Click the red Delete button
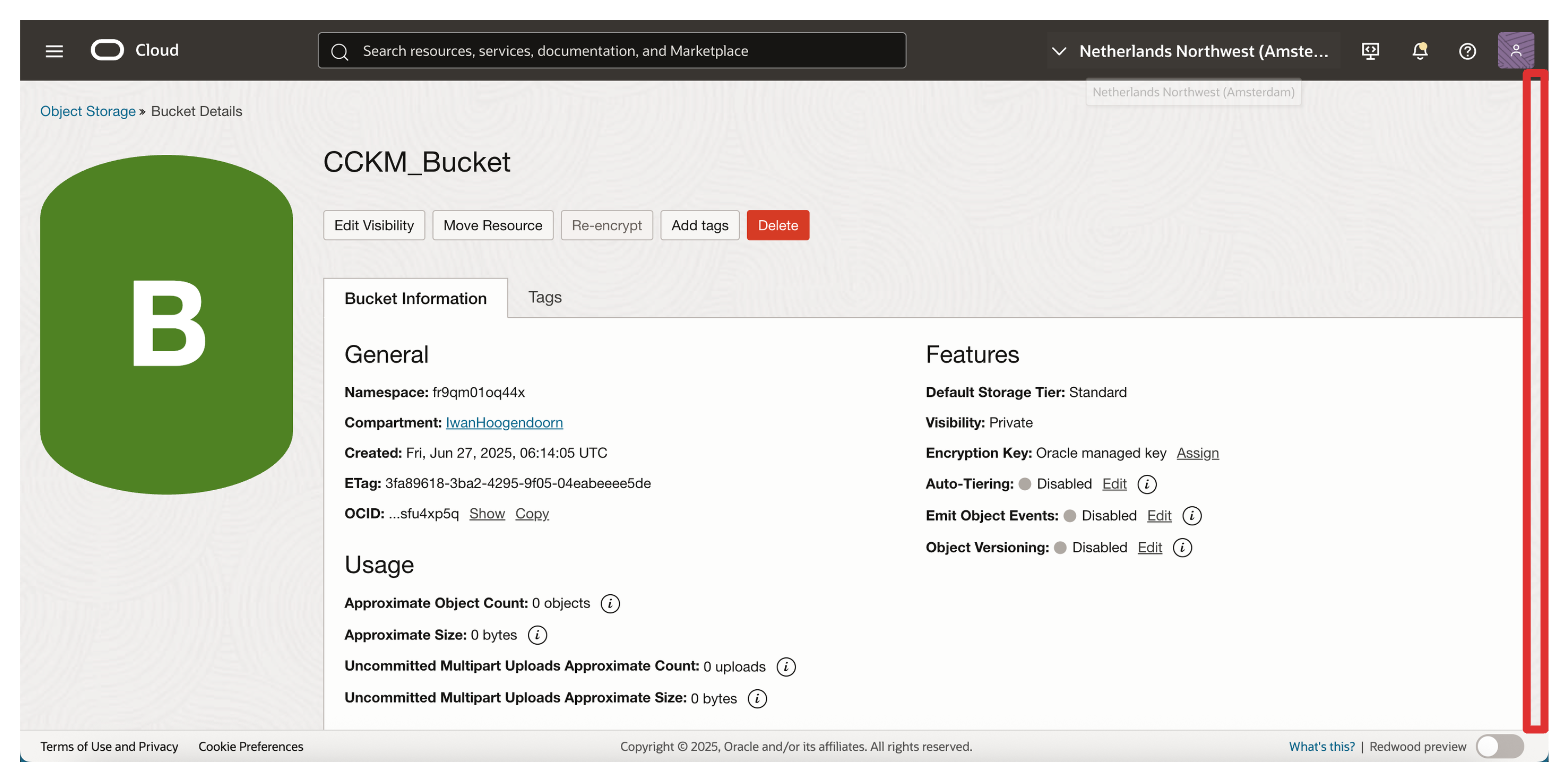This screenshot has width=1568, height=782. click(777, 225)
